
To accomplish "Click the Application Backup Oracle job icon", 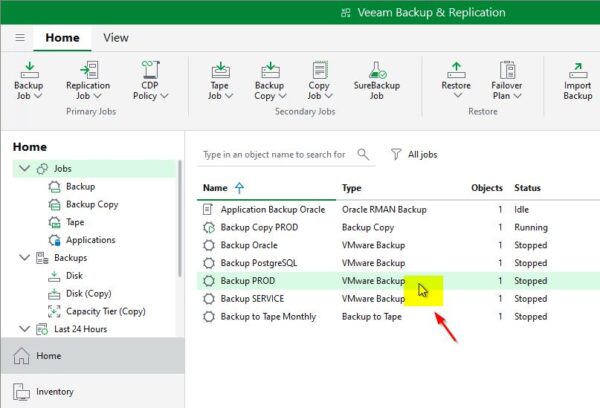I will pos(207,209).
